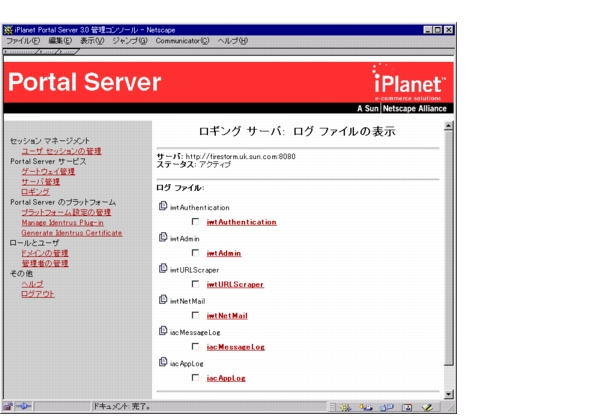Screen dimensions: 610x416
Task: Open the ロギング sidebar link
Action: click(x=35, y=192)
